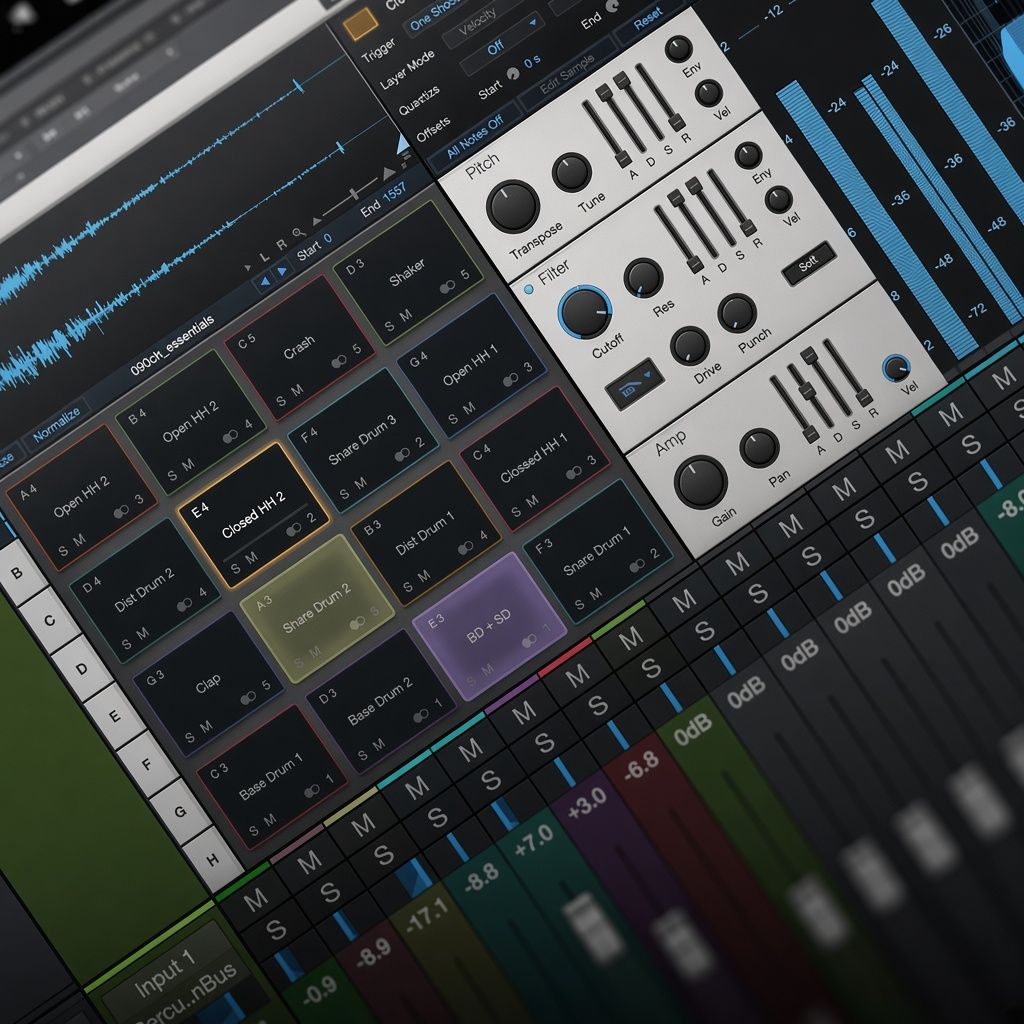This screenshot has height=1024, width=1024.
Task: Toggle the Soft button in Filter section
Action: [808, 263]
